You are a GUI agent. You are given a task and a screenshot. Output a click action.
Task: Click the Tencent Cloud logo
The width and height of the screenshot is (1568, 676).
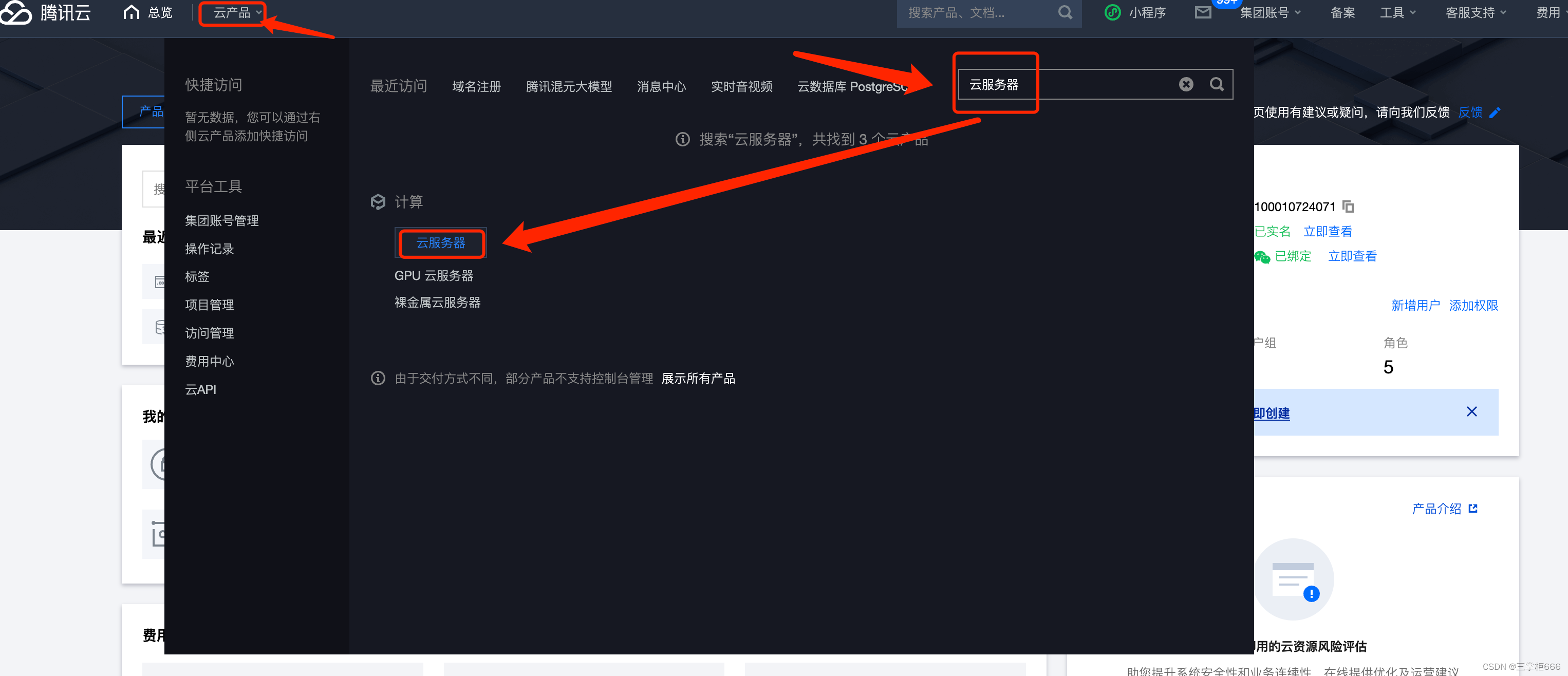coord(46,12)
